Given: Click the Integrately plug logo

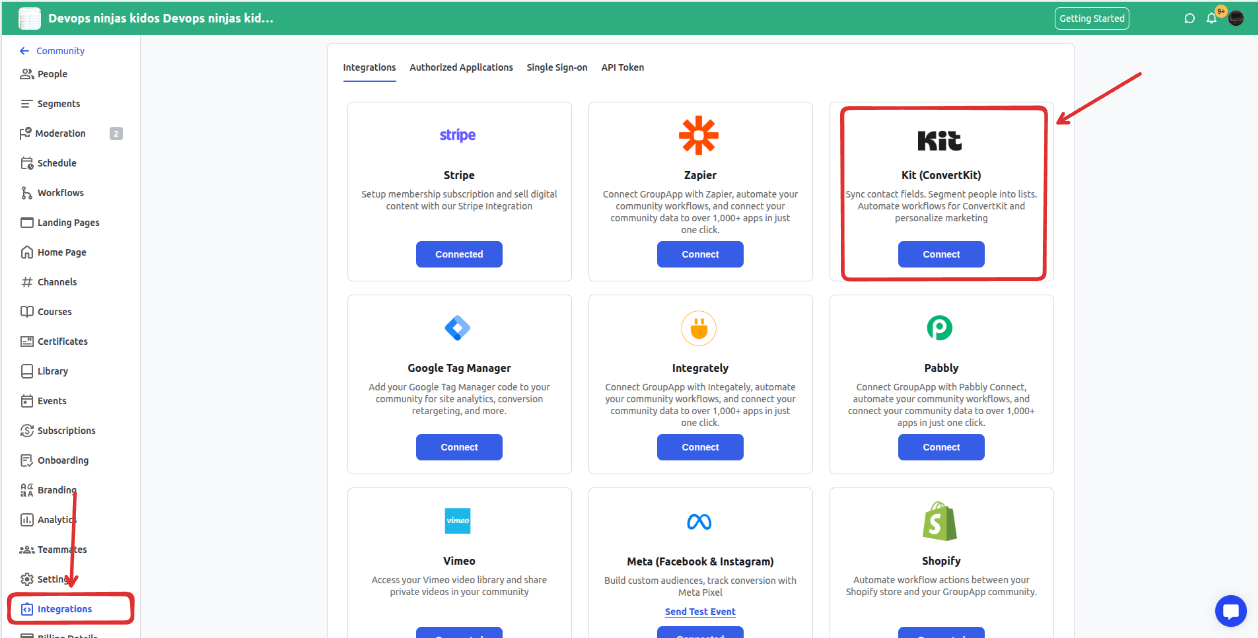Looking at the screenshot, I should pos(699,328).
